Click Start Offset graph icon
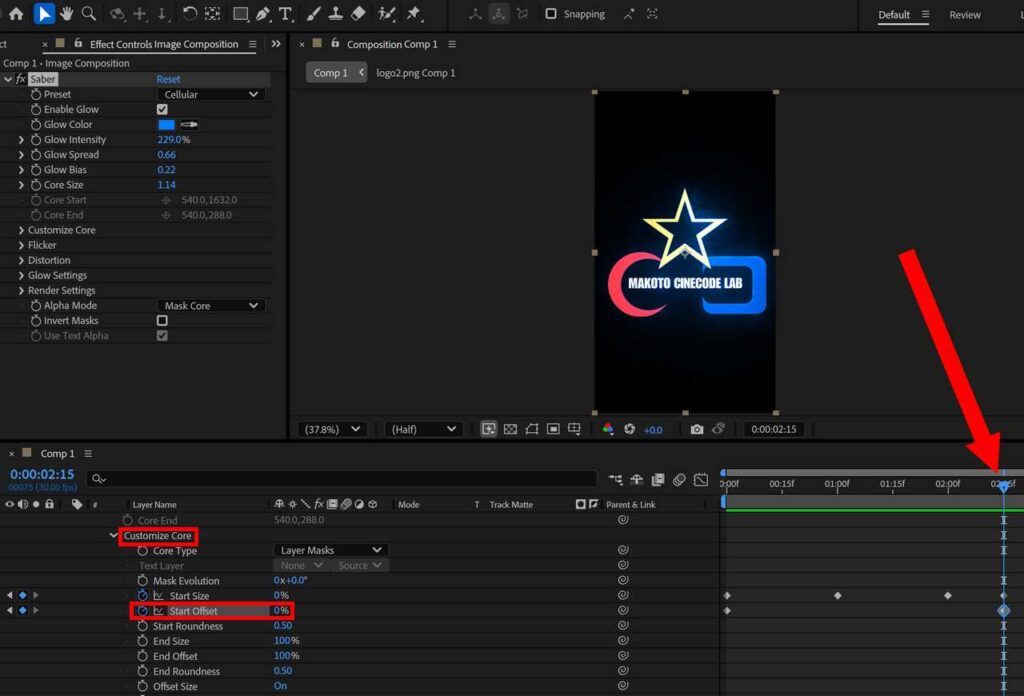 (x=159, y=610)
